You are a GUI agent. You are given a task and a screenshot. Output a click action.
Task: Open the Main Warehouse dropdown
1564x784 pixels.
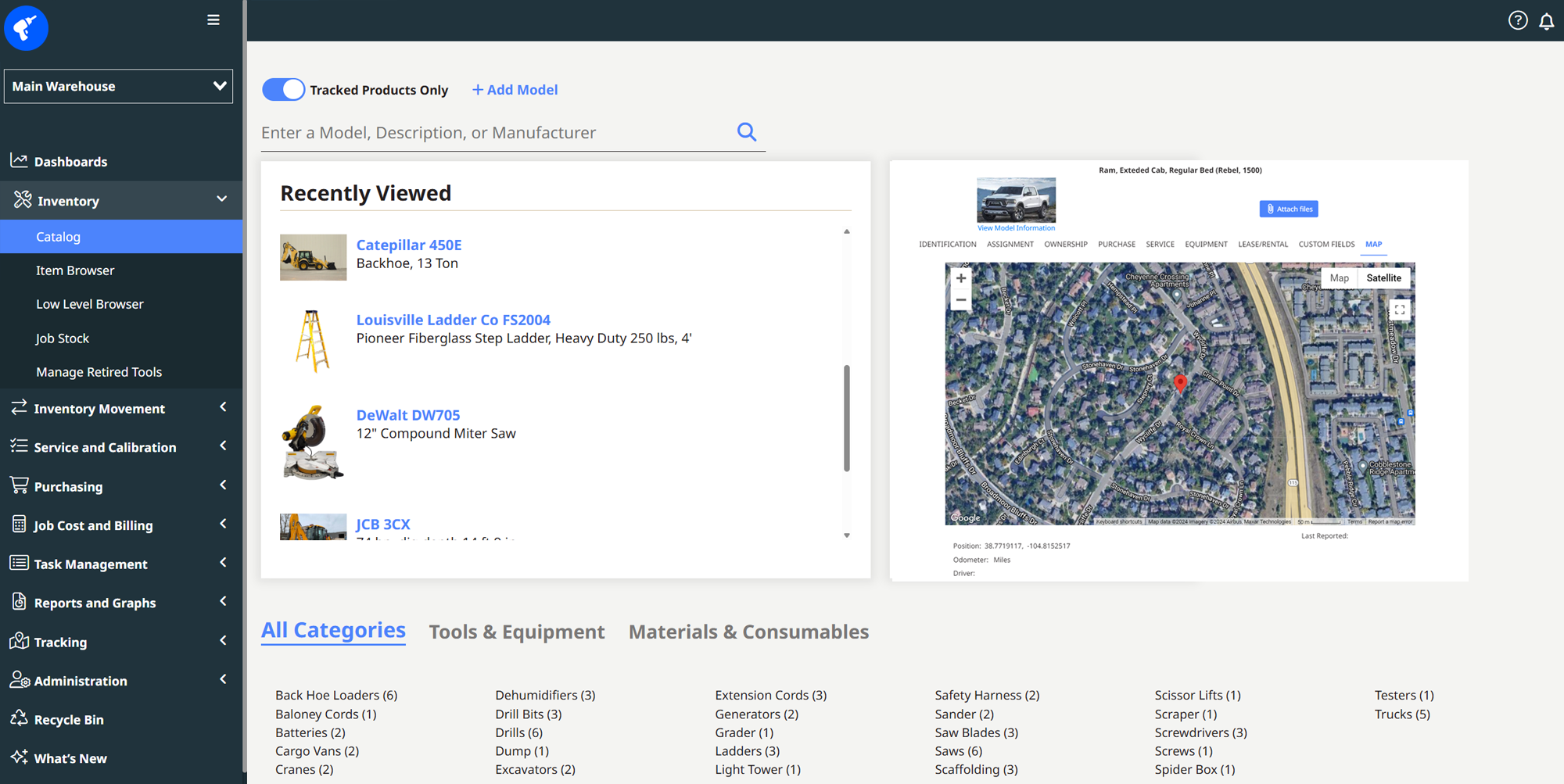click(118, 86)
